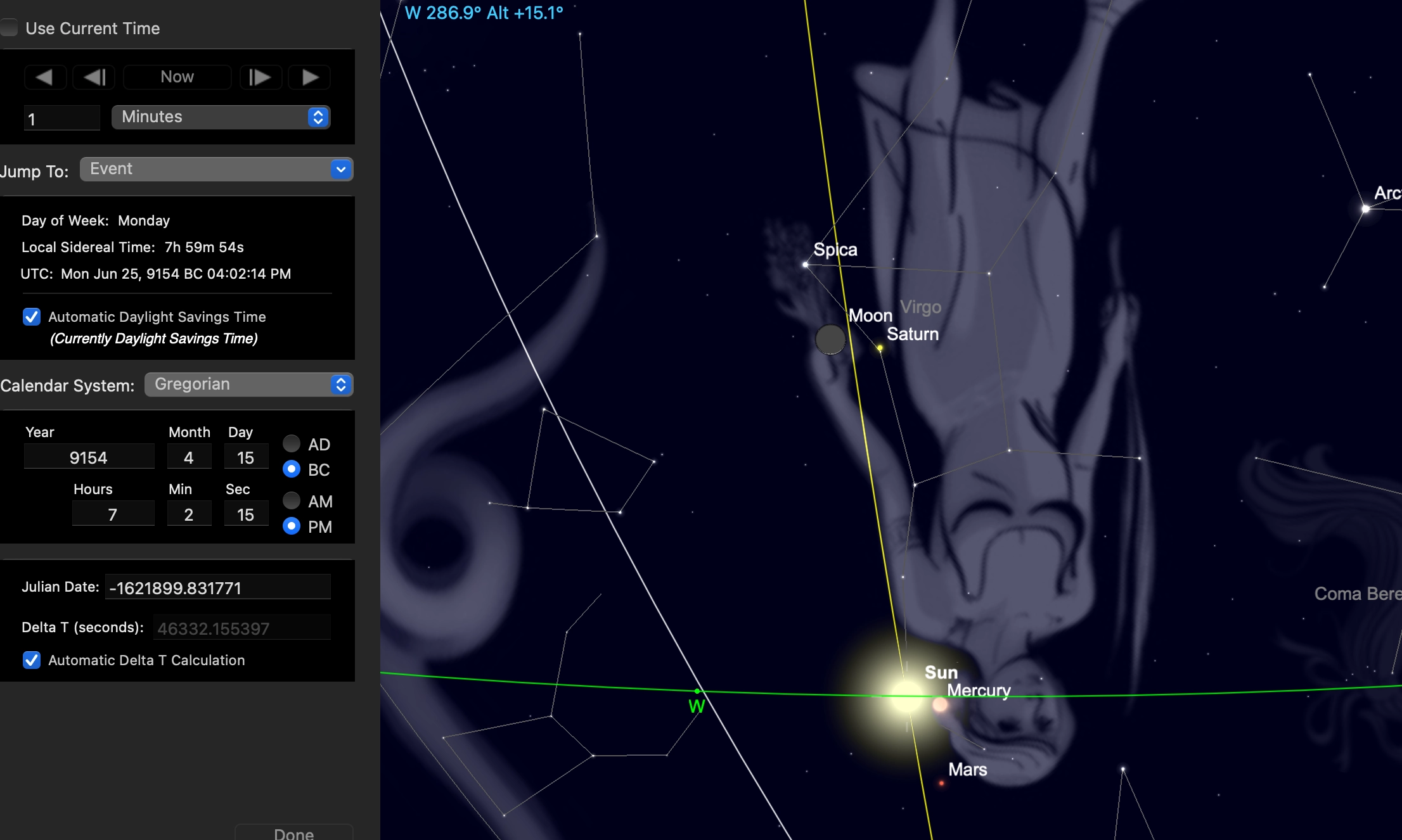1402x840 pixels.
Task: Click the Month field showing 4
Action: coord(189,457)
